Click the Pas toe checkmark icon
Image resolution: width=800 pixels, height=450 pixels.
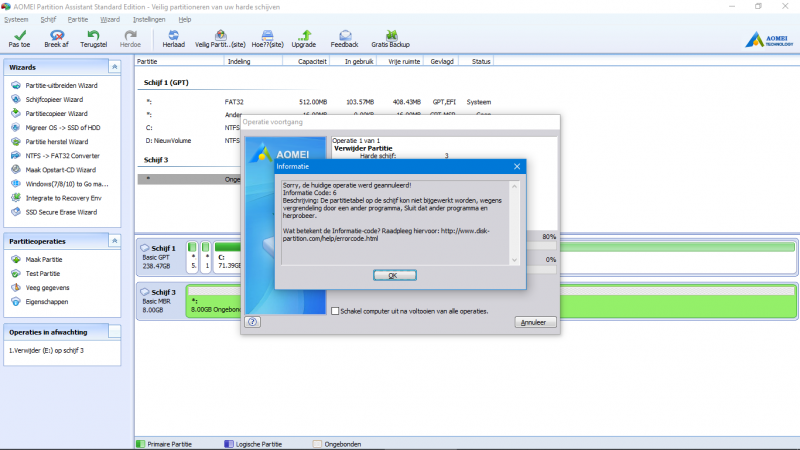tap(19, 35)
